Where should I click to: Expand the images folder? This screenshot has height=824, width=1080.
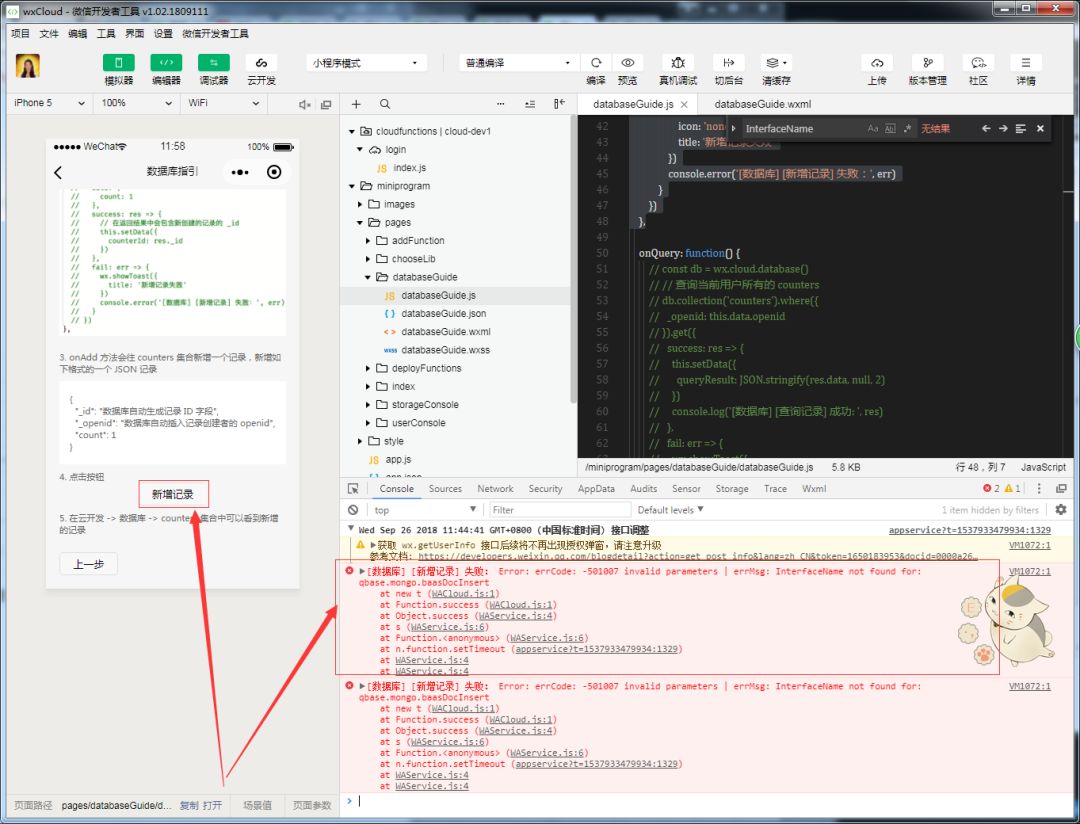[x=360, y=204]
